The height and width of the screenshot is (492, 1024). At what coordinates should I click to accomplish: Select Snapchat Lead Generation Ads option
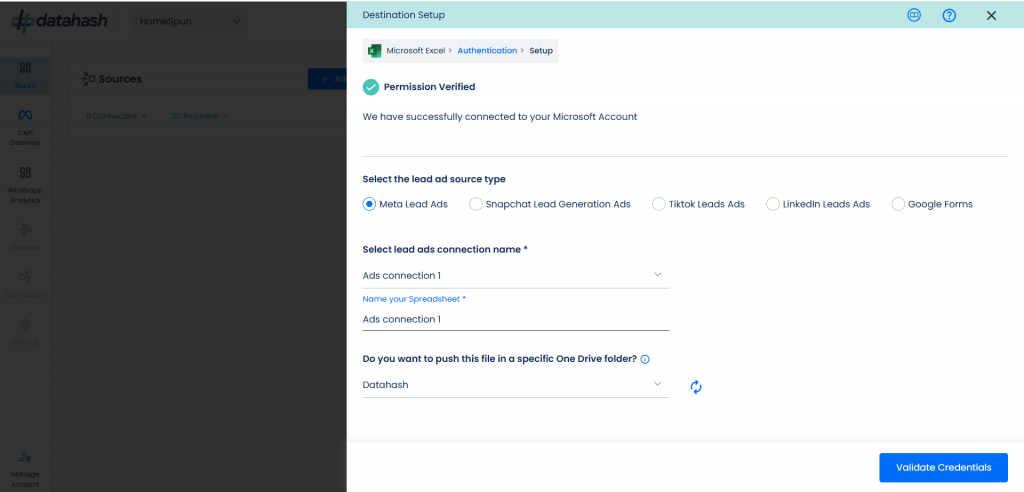pos(476,204)
